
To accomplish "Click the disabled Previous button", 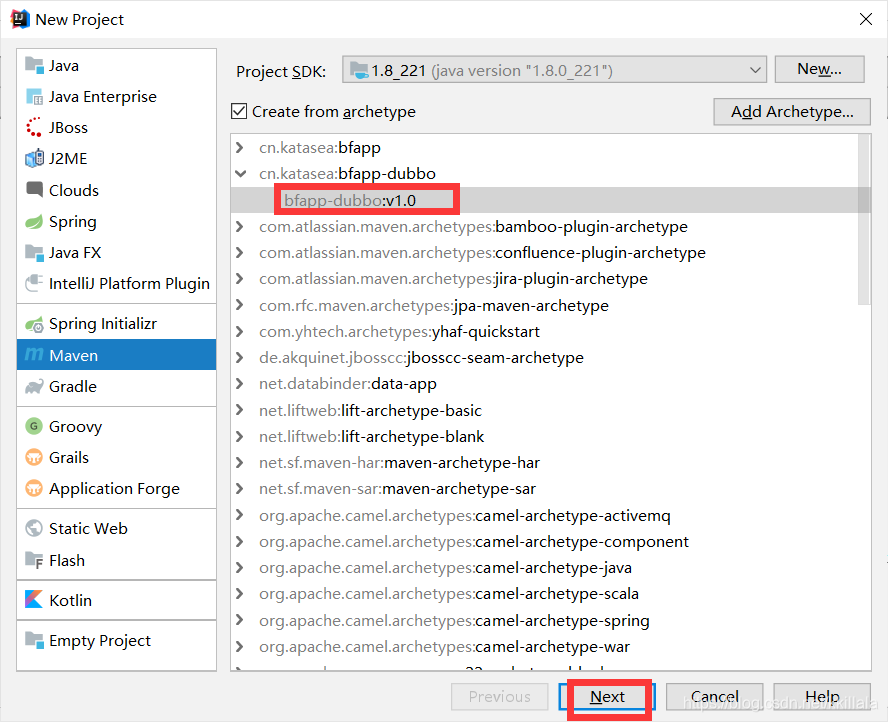I will 500,697.
